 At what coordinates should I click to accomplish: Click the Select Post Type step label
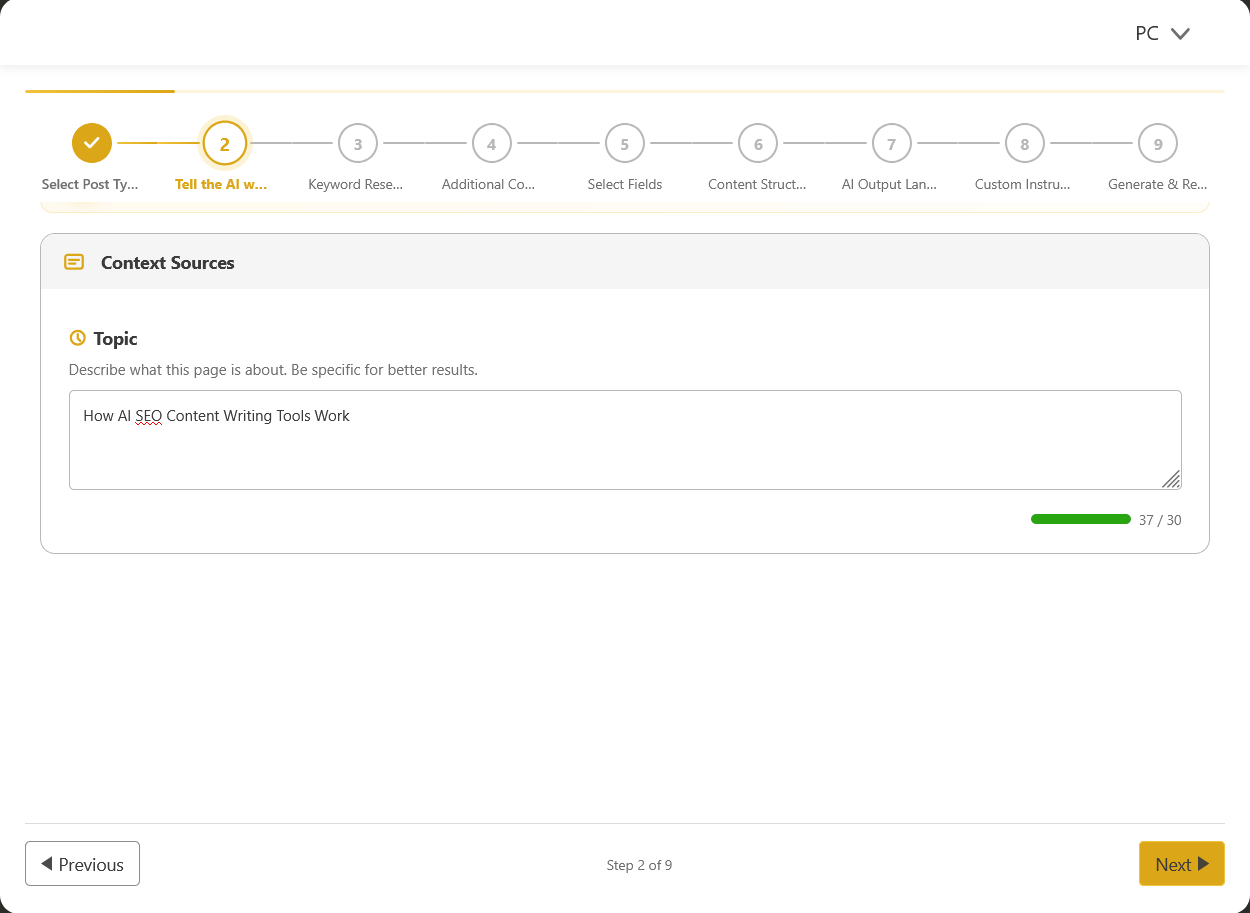90,184
